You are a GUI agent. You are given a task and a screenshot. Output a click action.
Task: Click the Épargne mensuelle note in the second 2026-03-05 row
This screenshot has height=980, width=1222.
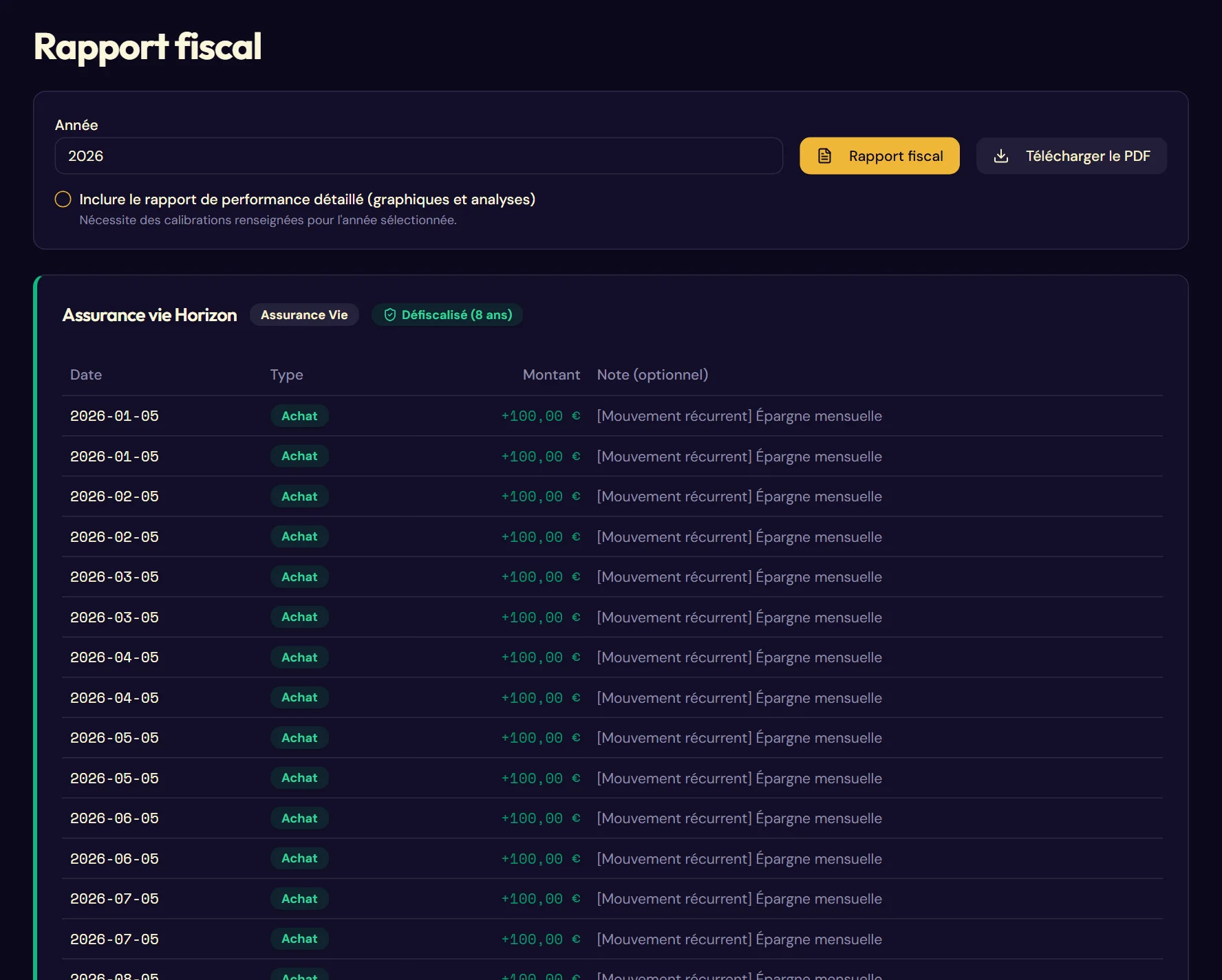pyautogui.click(x=740, y=618)
